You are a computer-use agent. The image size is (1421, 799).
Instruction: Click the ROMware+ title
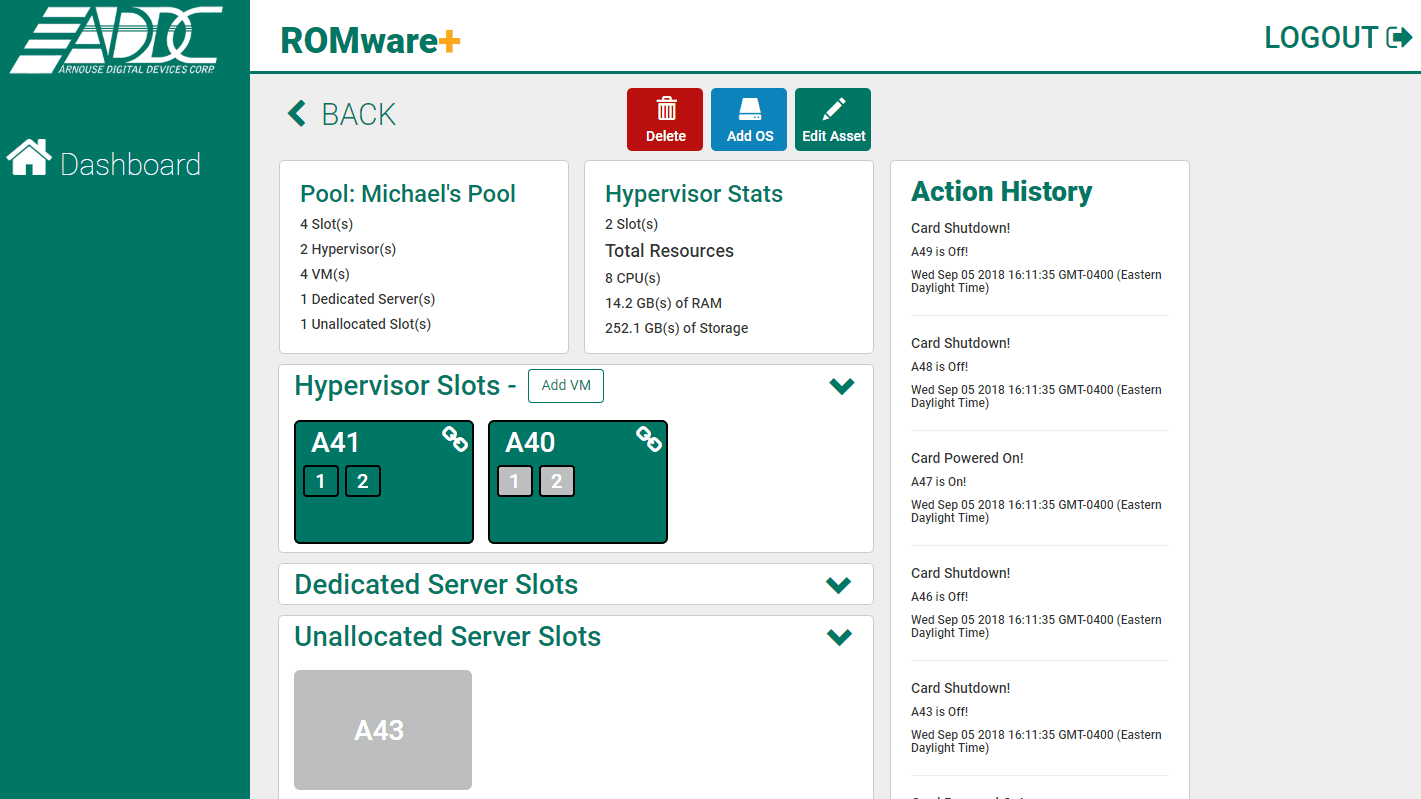pyautogui.click(x=370, y=40)
